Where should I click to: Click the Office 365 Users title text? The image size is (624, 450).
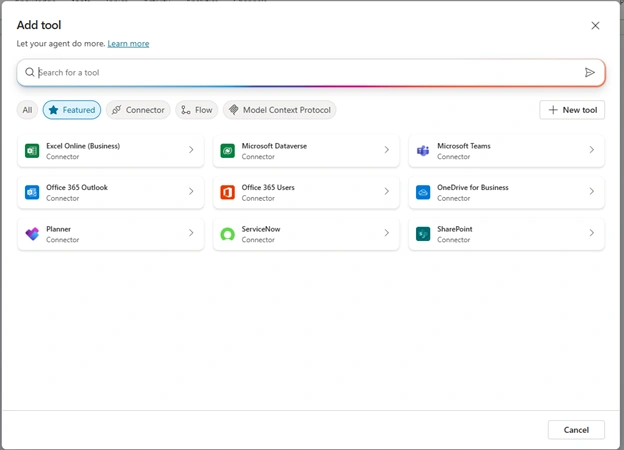click(268, 187)
